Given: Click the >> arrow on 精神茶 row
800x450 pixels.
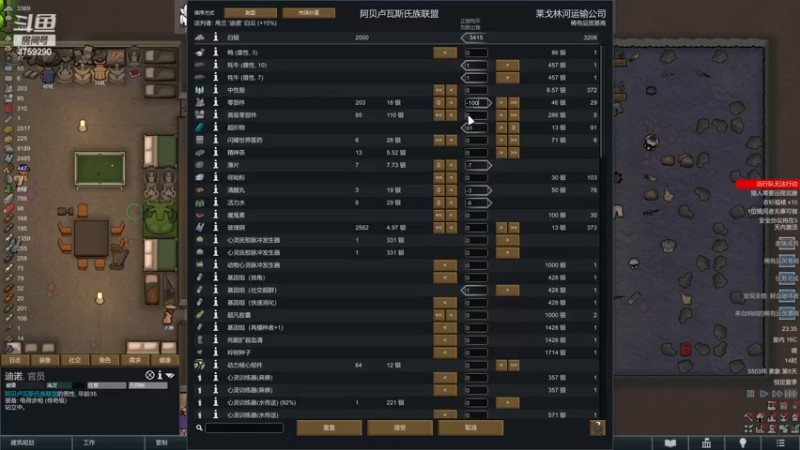Looking at the screenshot, I should [514, 153].
